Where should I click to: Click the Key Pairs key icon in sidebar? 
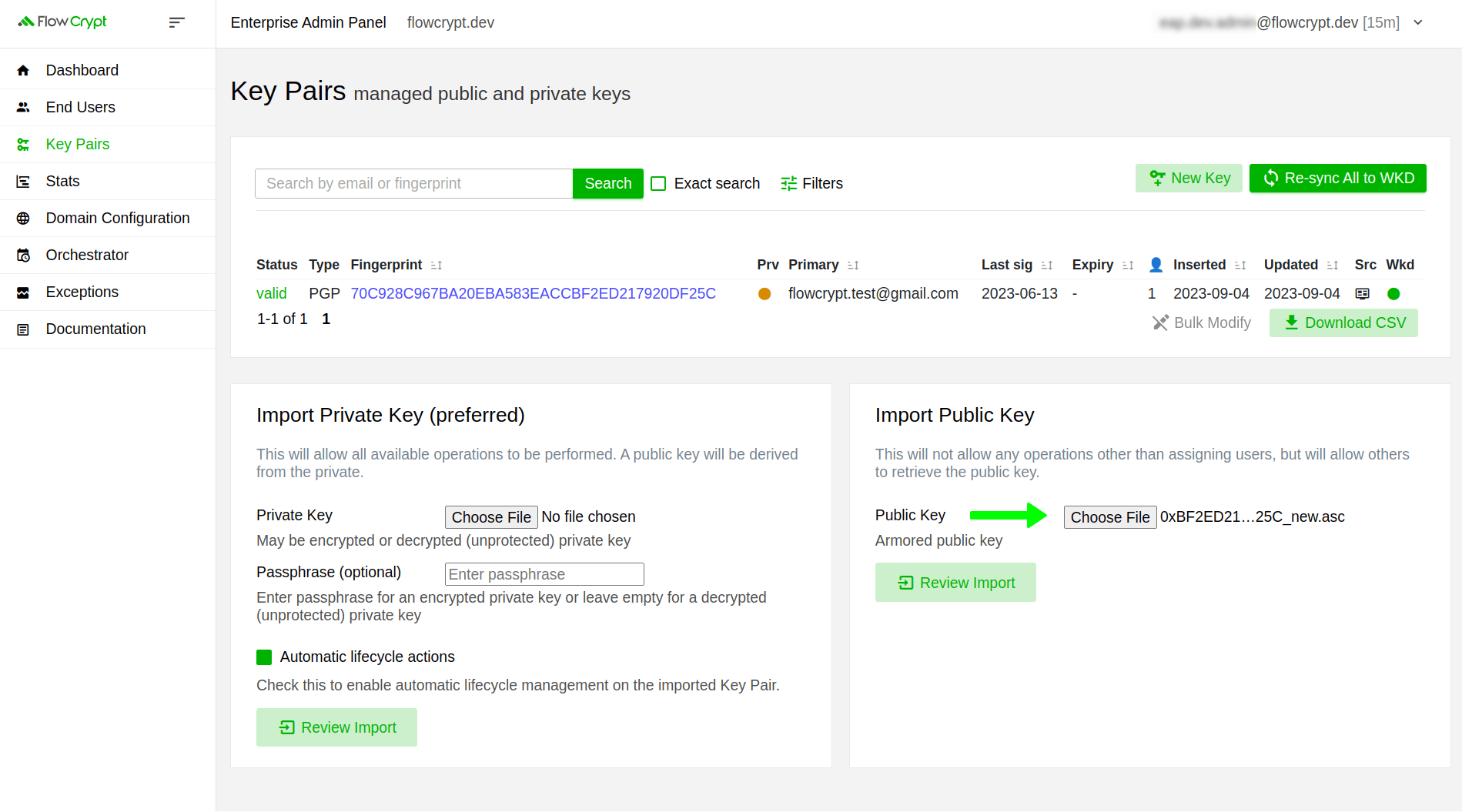pyautogui.click(x=23, y=144)
